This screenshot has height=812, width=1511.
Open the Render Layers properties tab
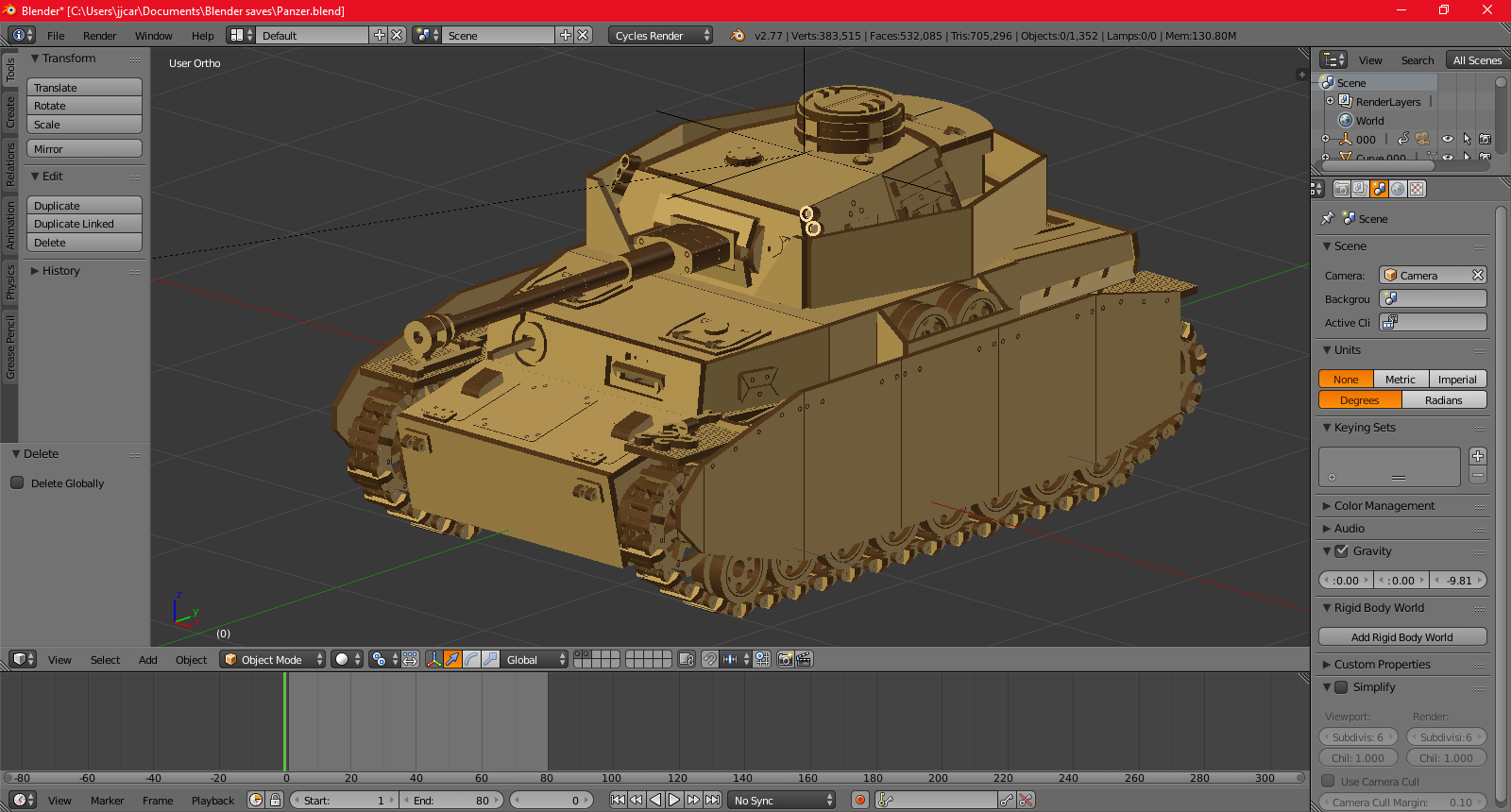1361,189
